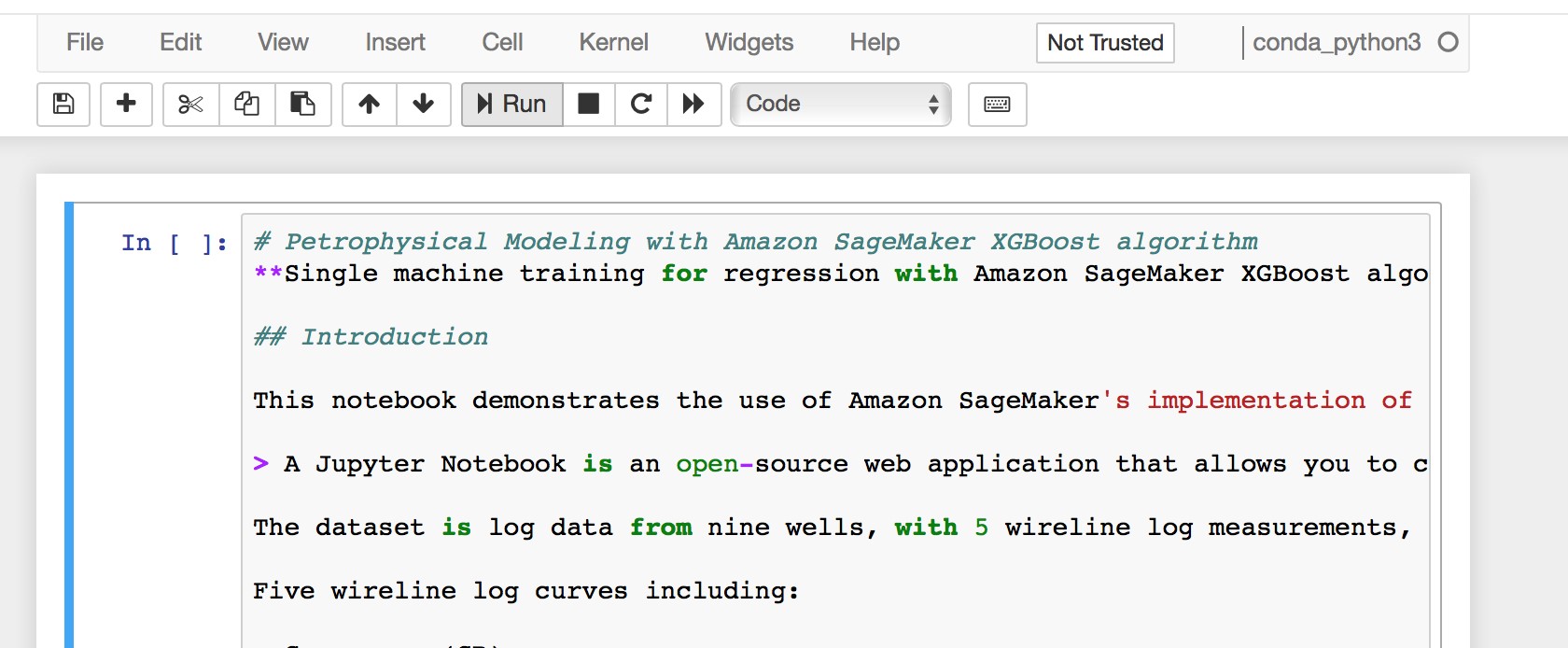The image size is (1568, 648).
Task: Expand the Kernel menu
Action: click(x=613, y=42)
